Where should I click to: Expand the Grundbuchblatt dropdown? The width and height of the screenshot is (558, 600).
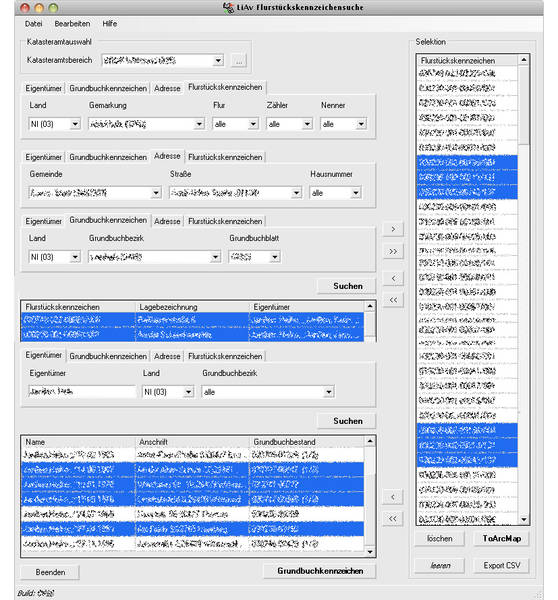pos(274,257)
